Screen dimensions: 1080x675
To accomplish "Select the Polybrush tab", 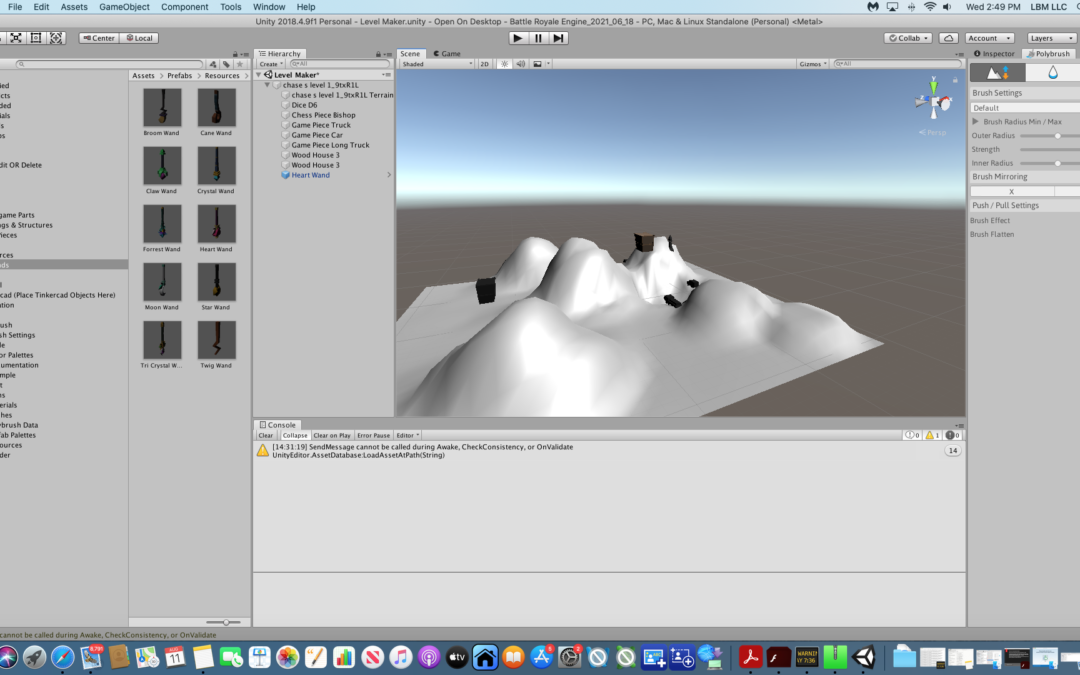I will tap(1048, 54).
